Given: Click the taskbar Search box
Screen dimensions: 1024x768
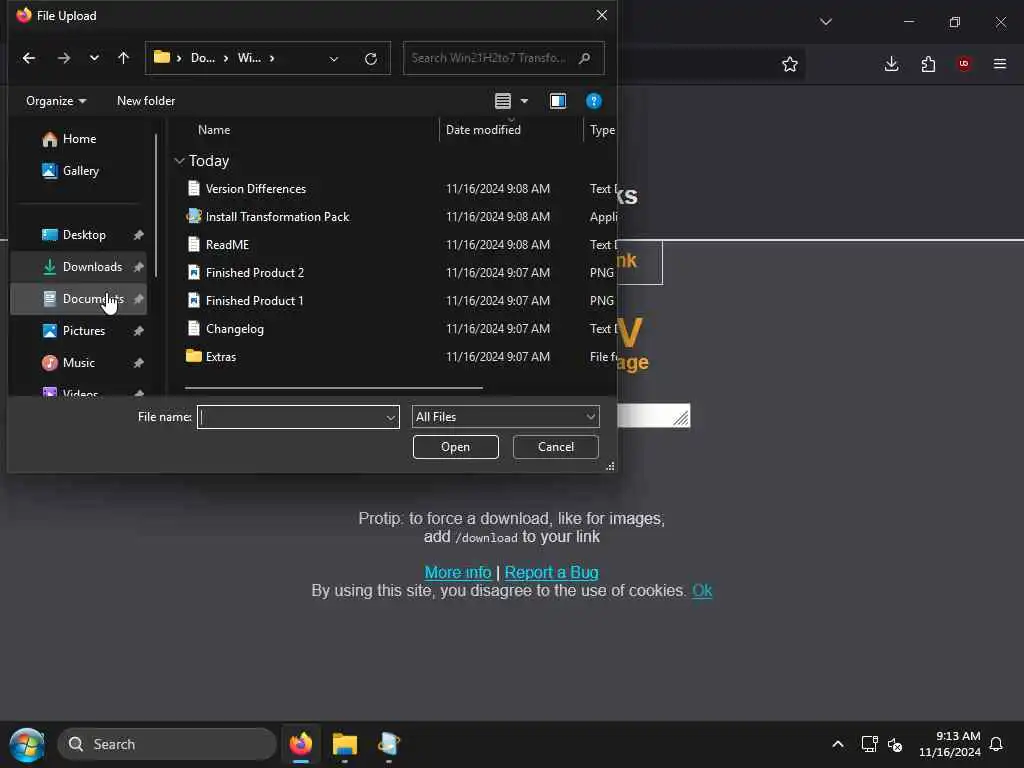Looking at the screenshot, I should [x=167, y=744].
